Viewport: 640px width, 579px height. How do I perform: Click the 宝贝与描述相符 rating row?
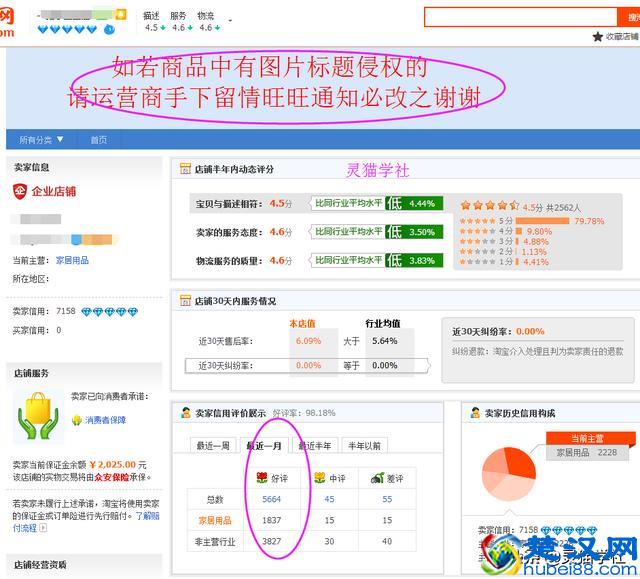(x=317, y=203)
